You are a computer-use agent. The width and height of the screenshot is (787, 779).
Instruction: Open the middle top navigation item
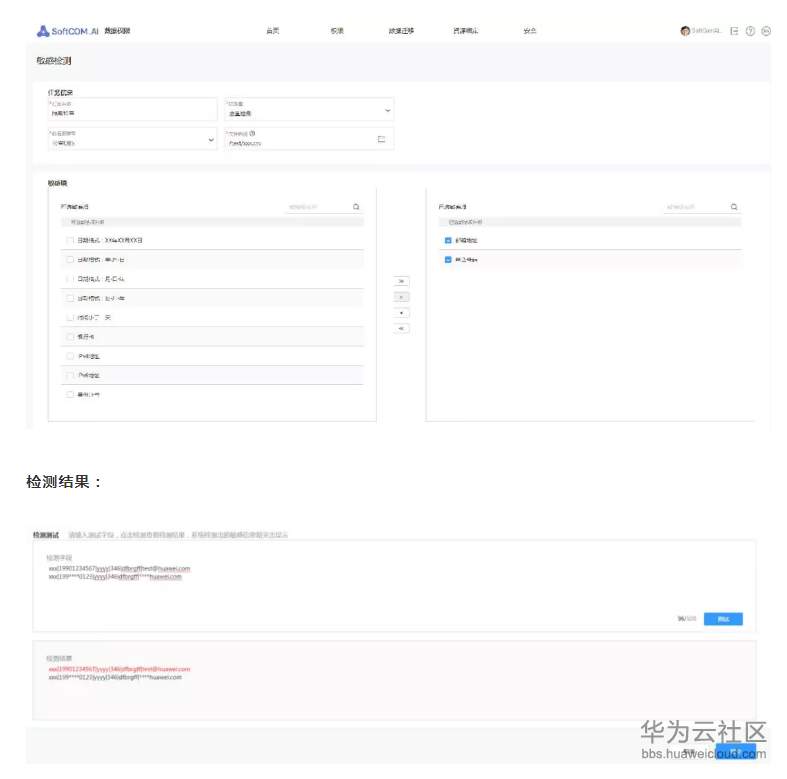pyautogui.click(x=401, y=31)
